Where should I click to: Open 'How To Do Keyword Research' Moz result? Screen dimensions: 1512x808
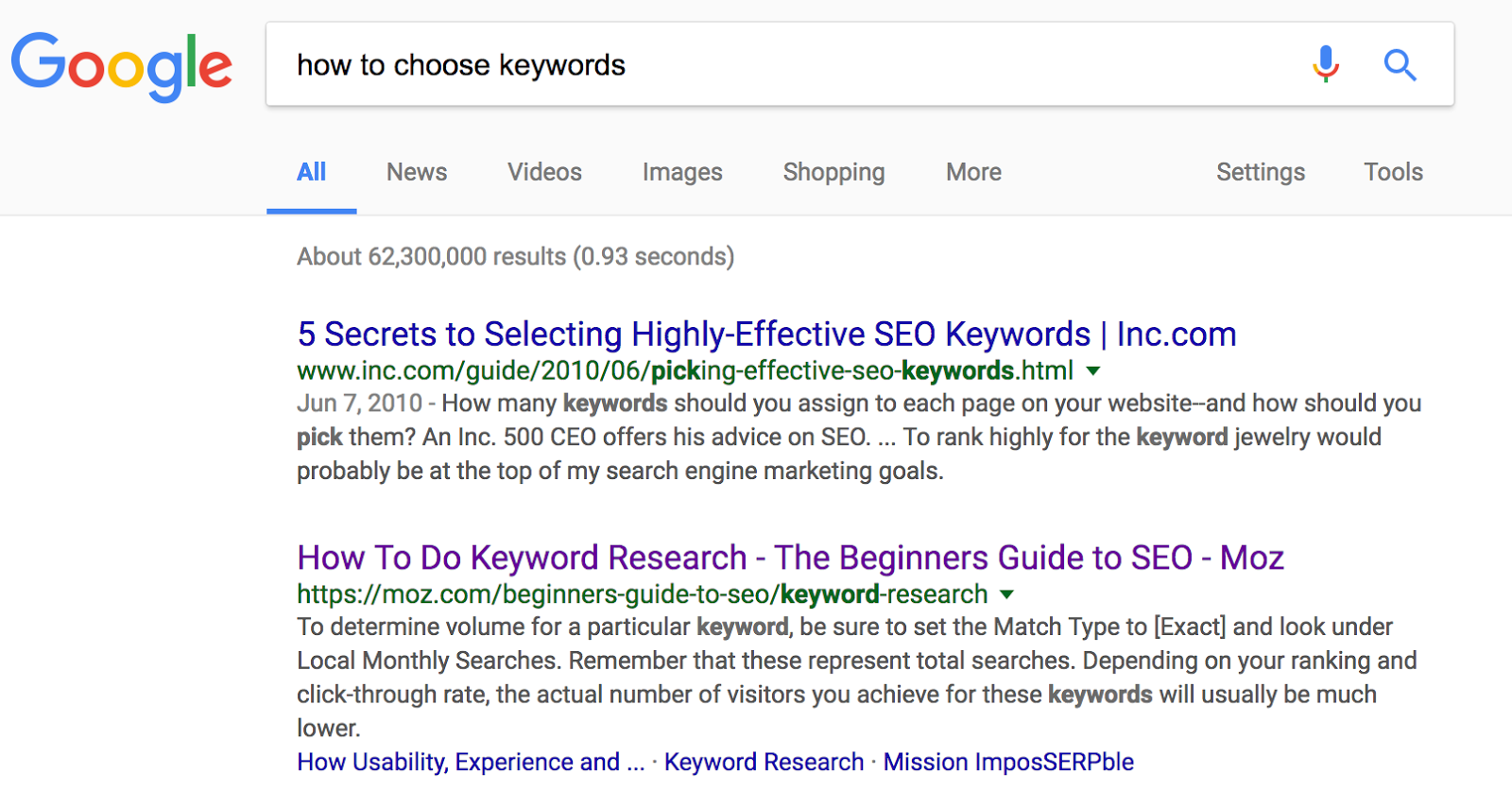click(790, 558)
